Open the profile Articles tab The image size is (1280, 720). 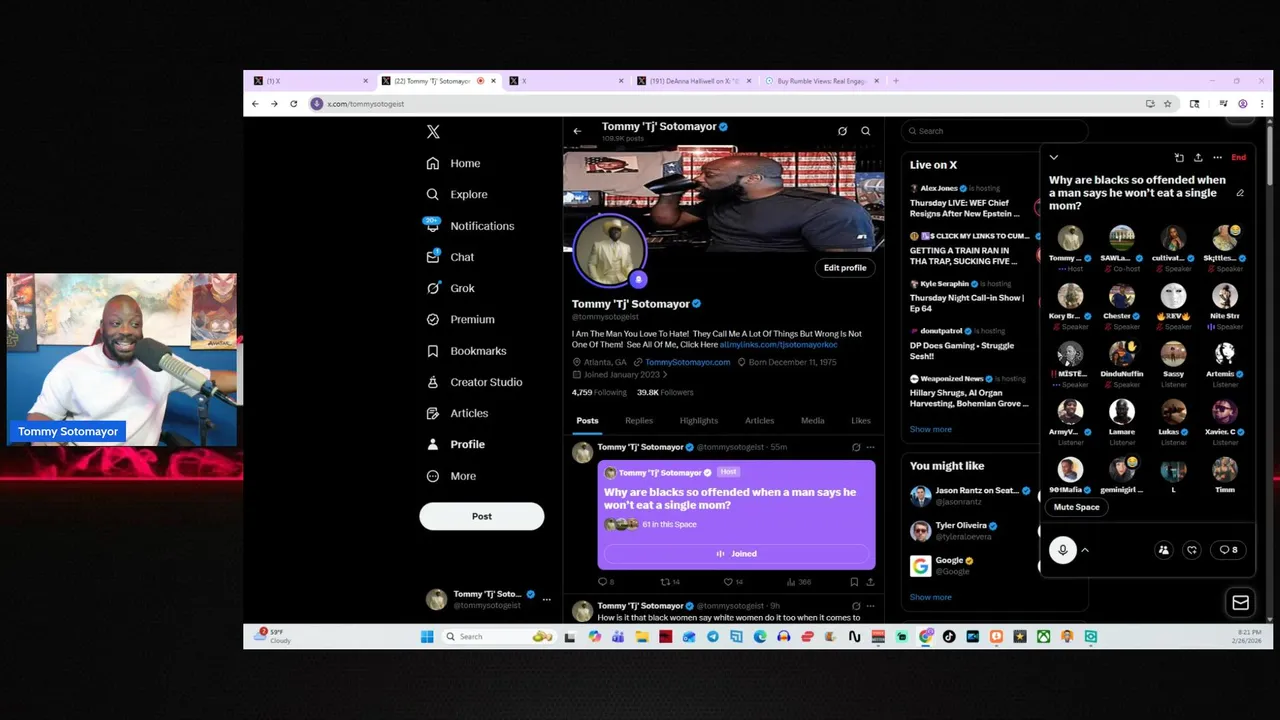point(759,421)
